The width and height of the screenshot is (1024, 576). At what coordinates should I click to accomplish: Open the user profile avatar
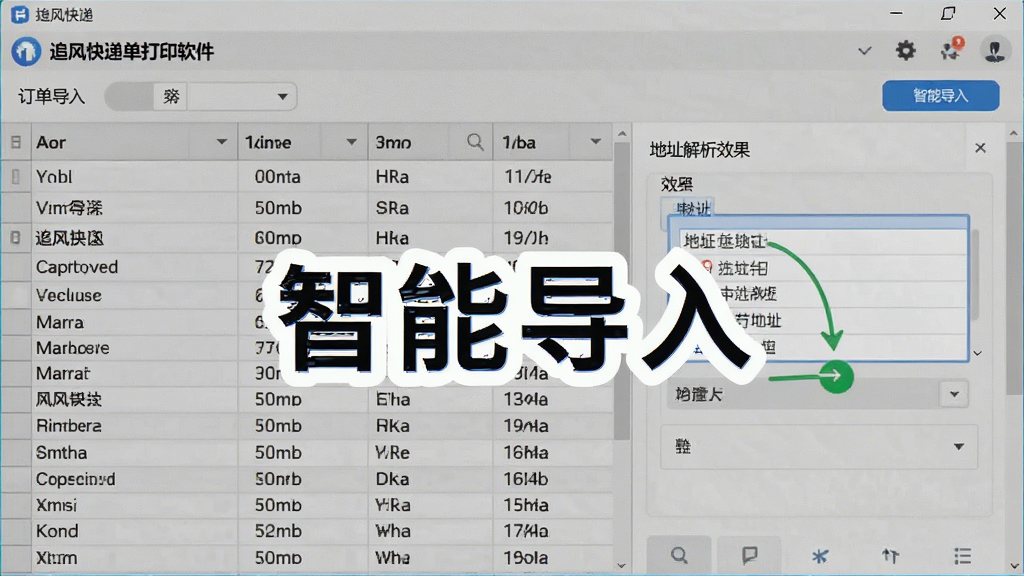coord(995,50)
